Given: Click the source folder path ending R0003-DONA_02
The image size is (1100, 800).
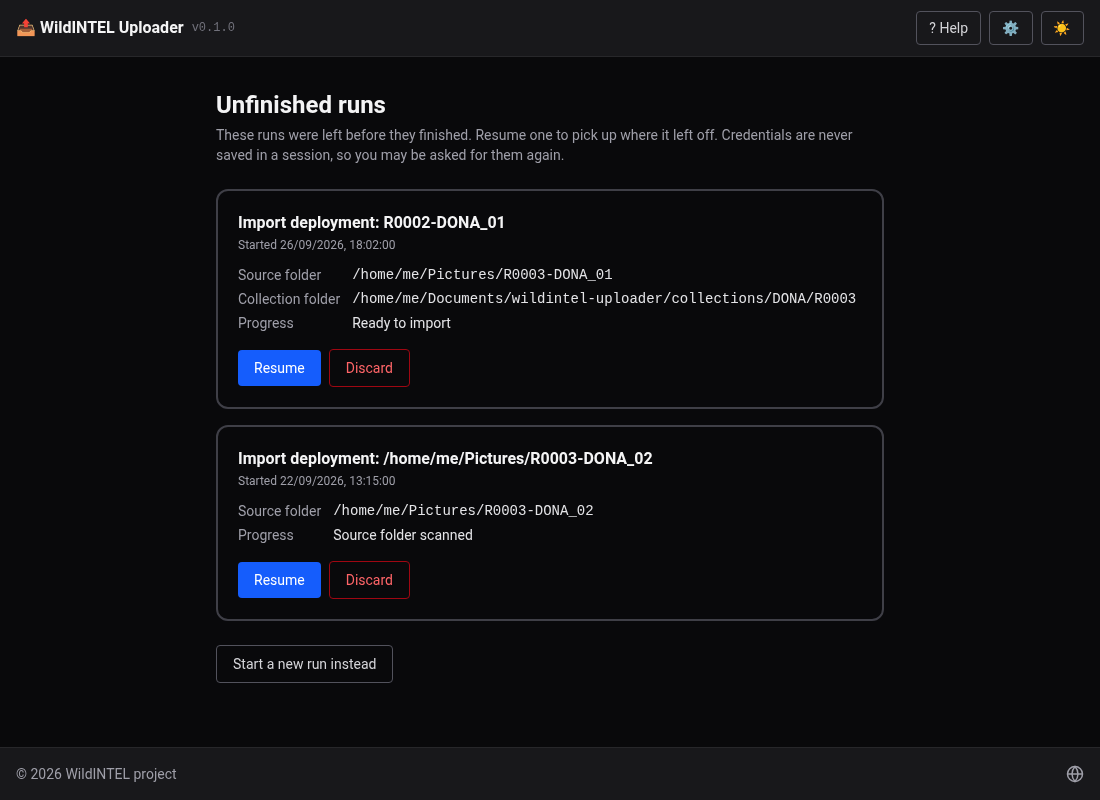Looking at the screenshot, I should point(463,510).
